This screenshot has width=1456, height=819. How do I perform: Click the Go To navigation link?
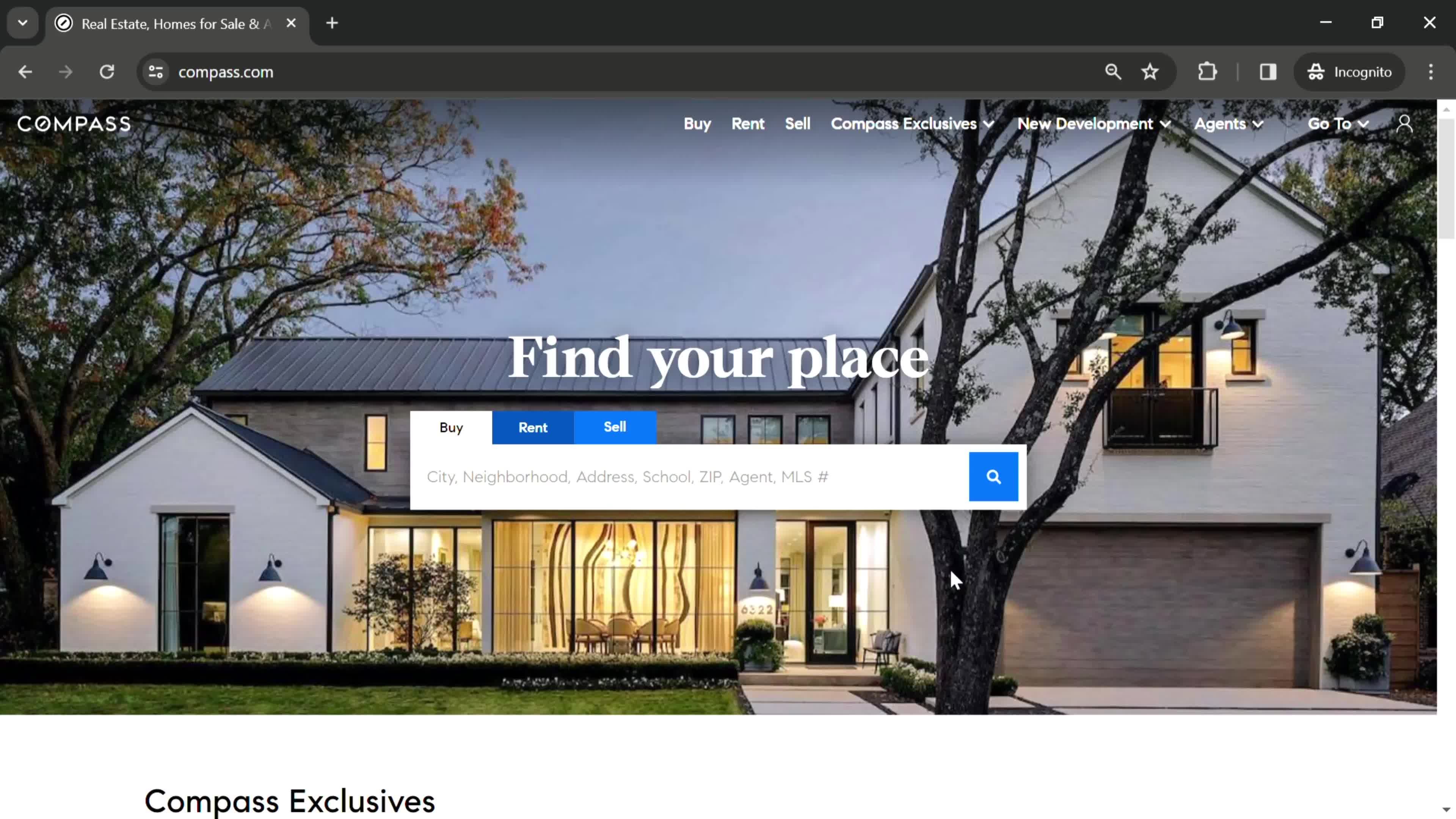(x=1338, y=123)
